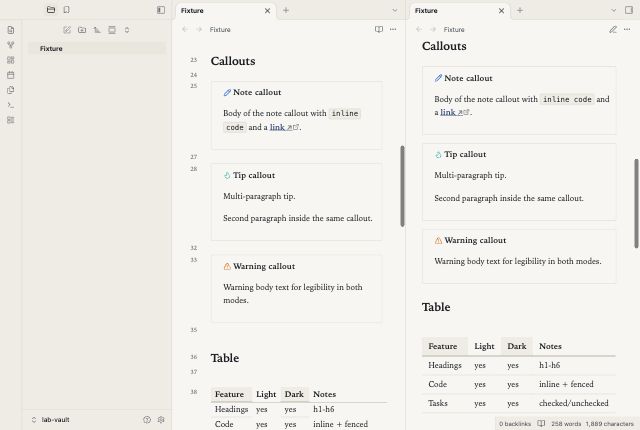Toggle the right sidebar
The image size is (640, 430).
click(x=629, y=10)
